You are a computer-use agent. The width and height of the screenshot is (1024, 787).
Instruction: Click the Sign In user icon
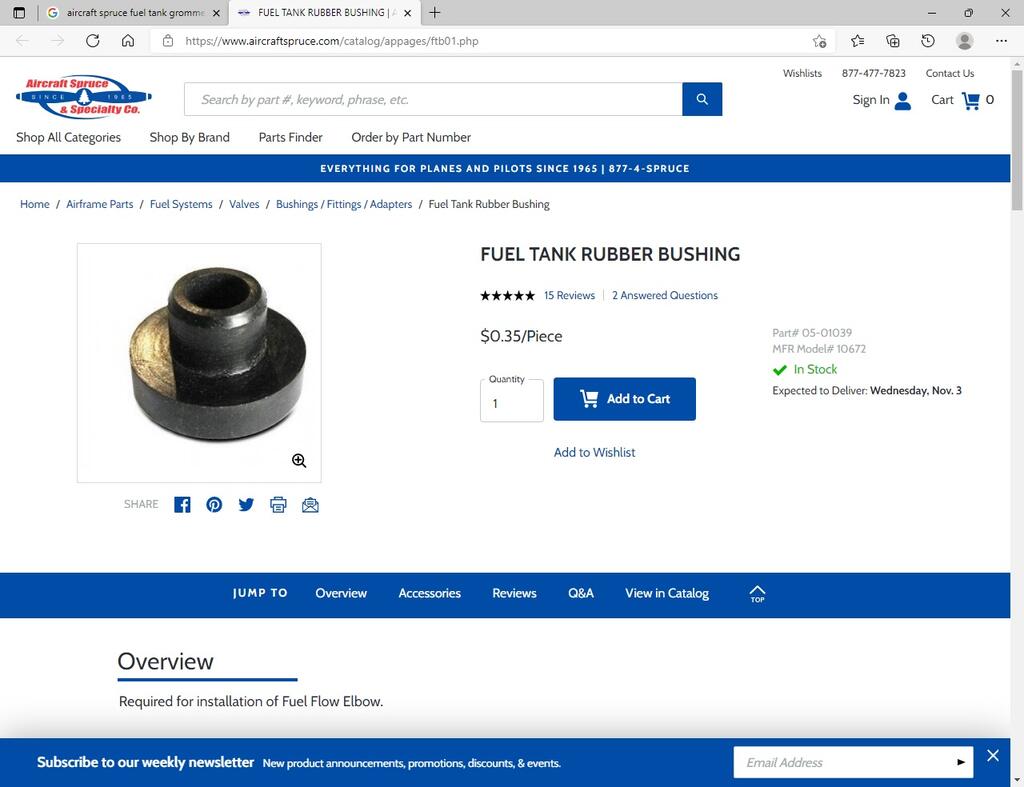(x=903, y=101)
